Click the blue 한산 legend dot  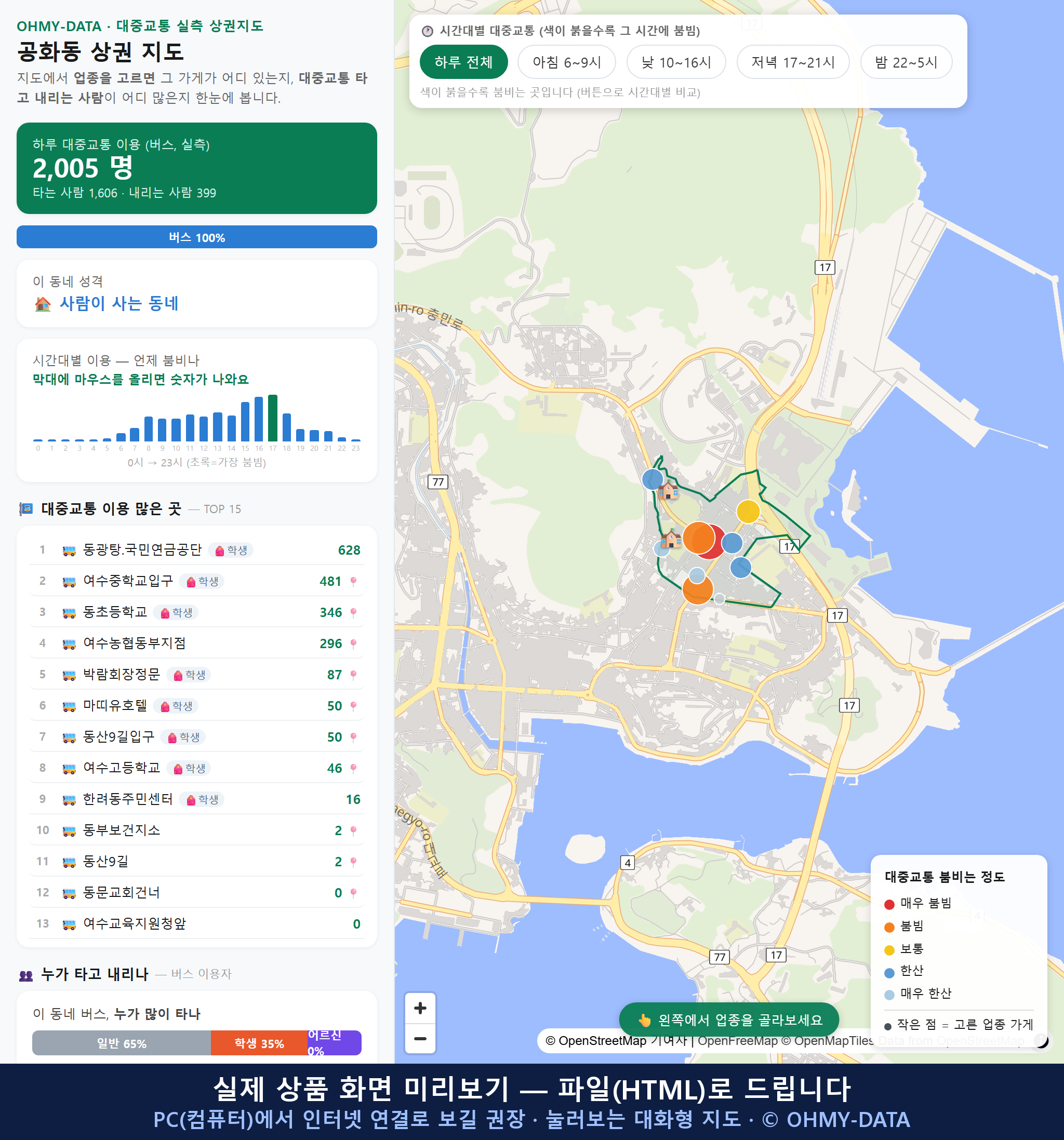(x=889, y=973)
